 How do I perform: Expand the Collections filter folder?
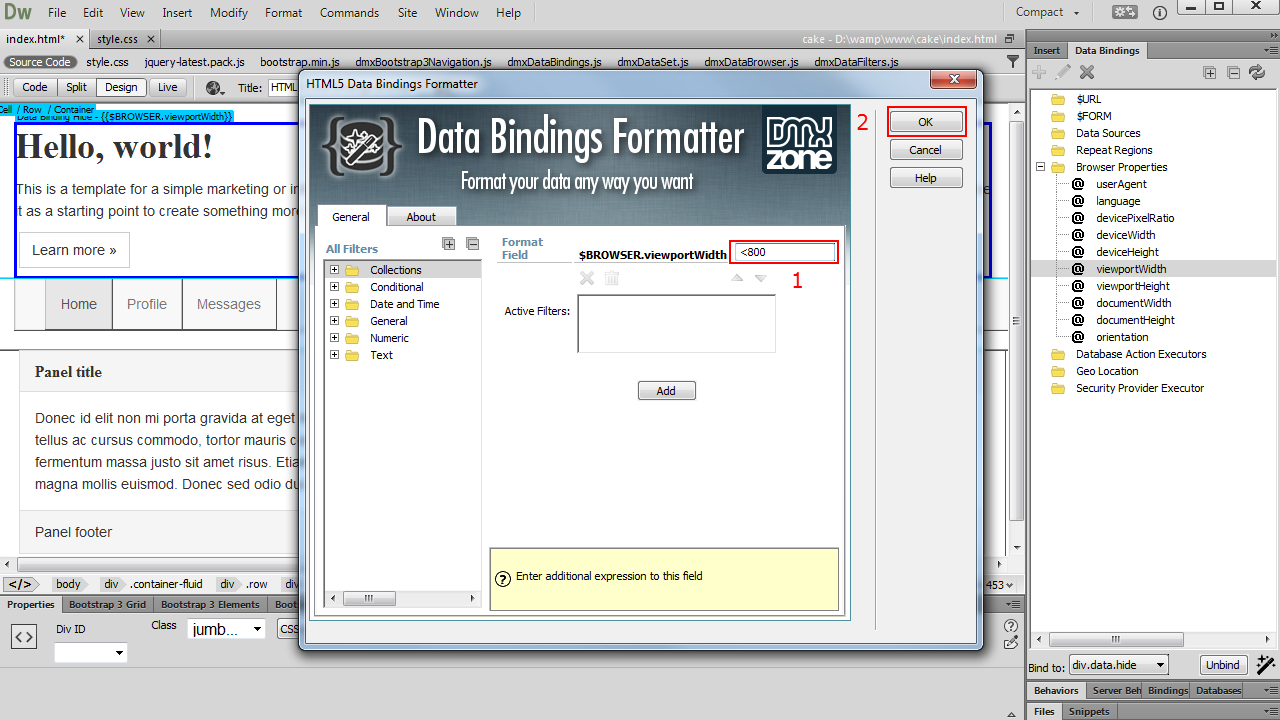[335, 270]
